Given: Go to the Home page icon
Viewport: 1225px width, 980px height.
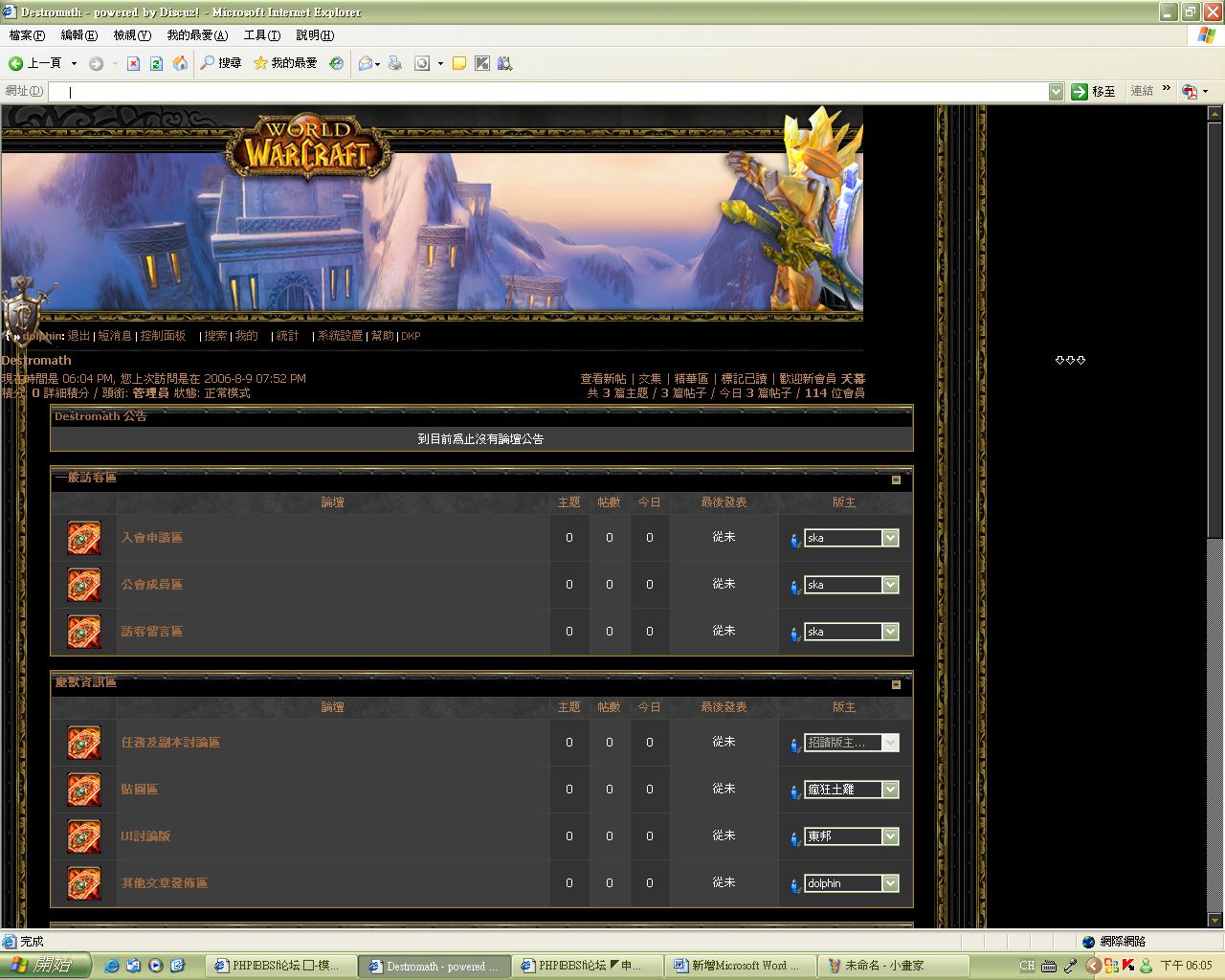Looking at the screenshot, I should (x=180, y=63).
